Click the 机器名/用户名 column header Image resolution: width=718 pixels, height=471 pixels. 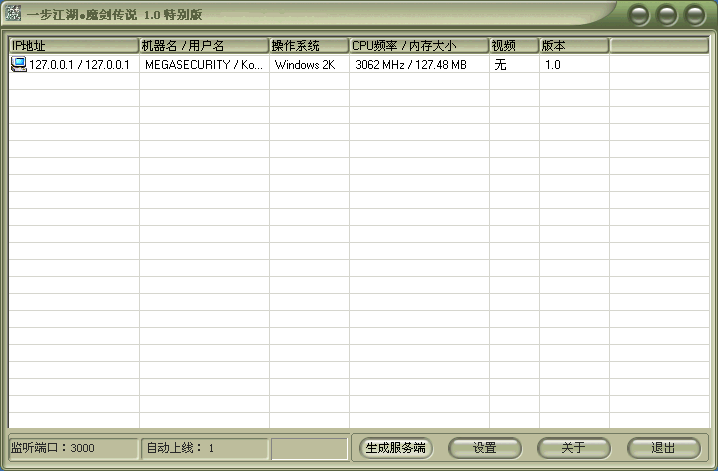[x=204, y=46]
